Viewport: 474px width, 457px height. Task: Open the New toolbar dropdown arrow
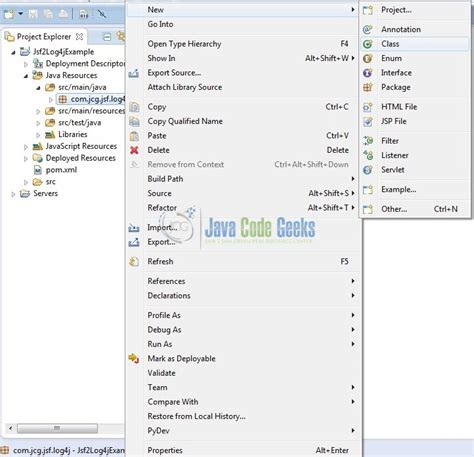pyautogui.click(x=21, y=14)
